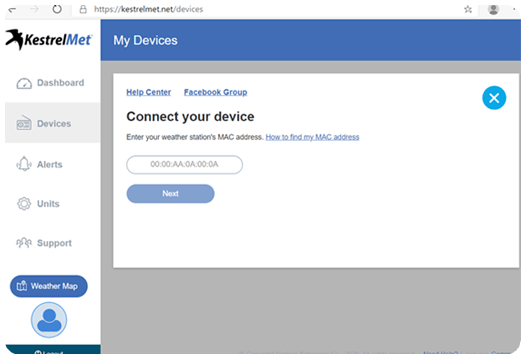Click the map icon in Weather Map button

coord(22,286)
